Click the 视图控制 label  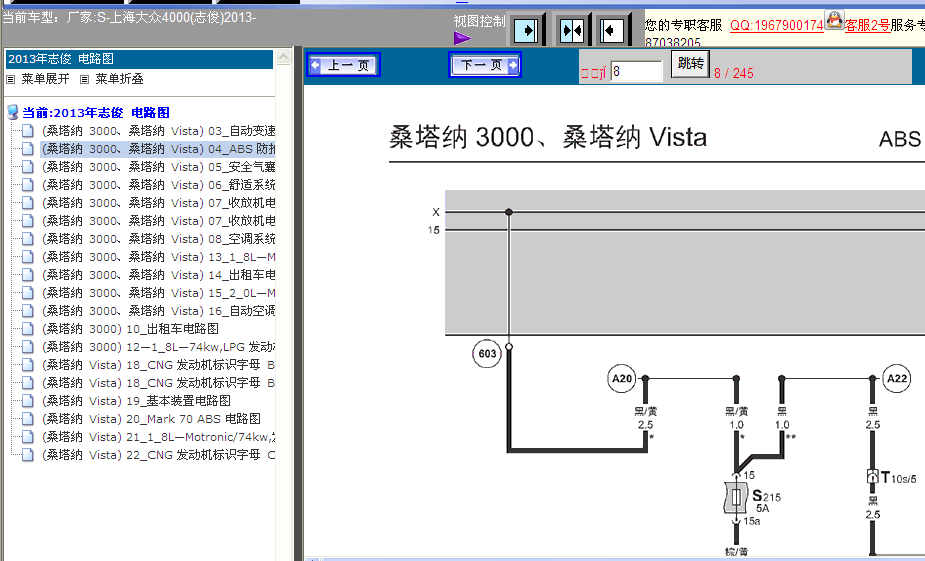pyautogui.click(x=479, y=21)
